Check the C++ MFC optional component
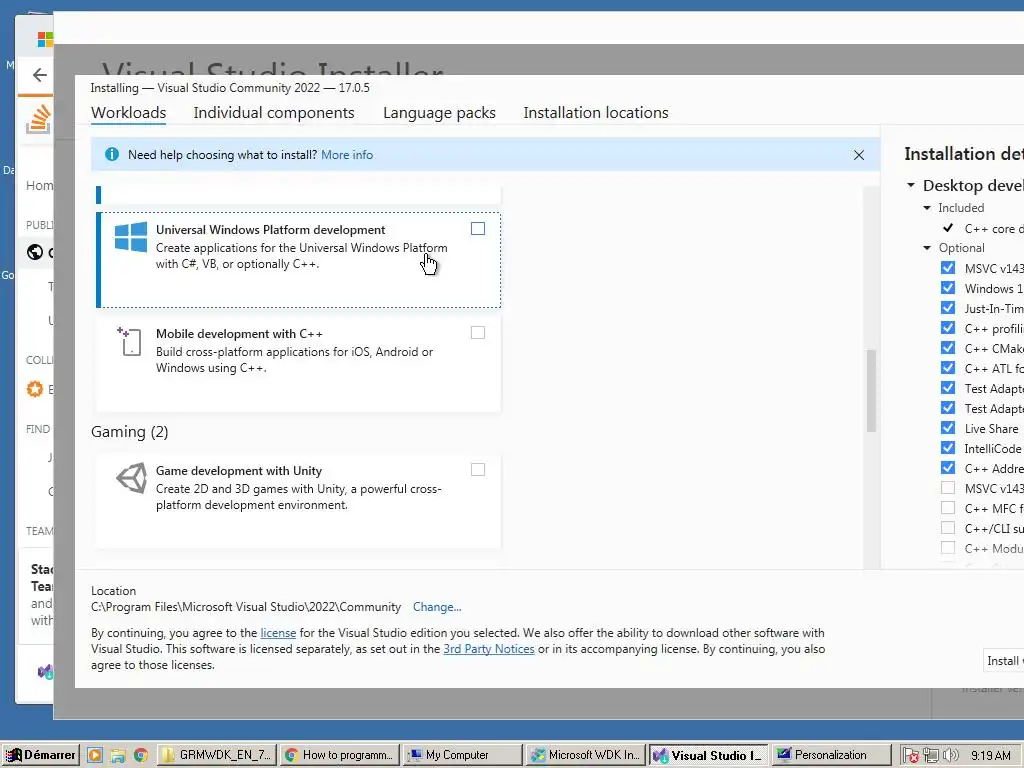The image size is (1024, 768). 948,508
